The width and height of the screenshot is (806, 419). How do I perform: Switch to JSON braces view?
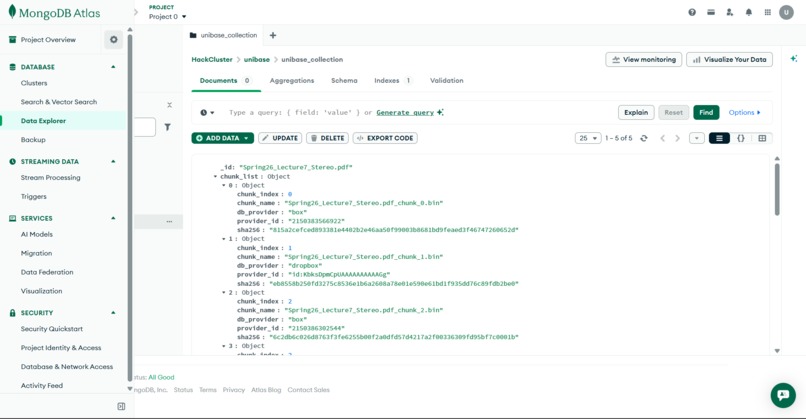coord(741,138)
